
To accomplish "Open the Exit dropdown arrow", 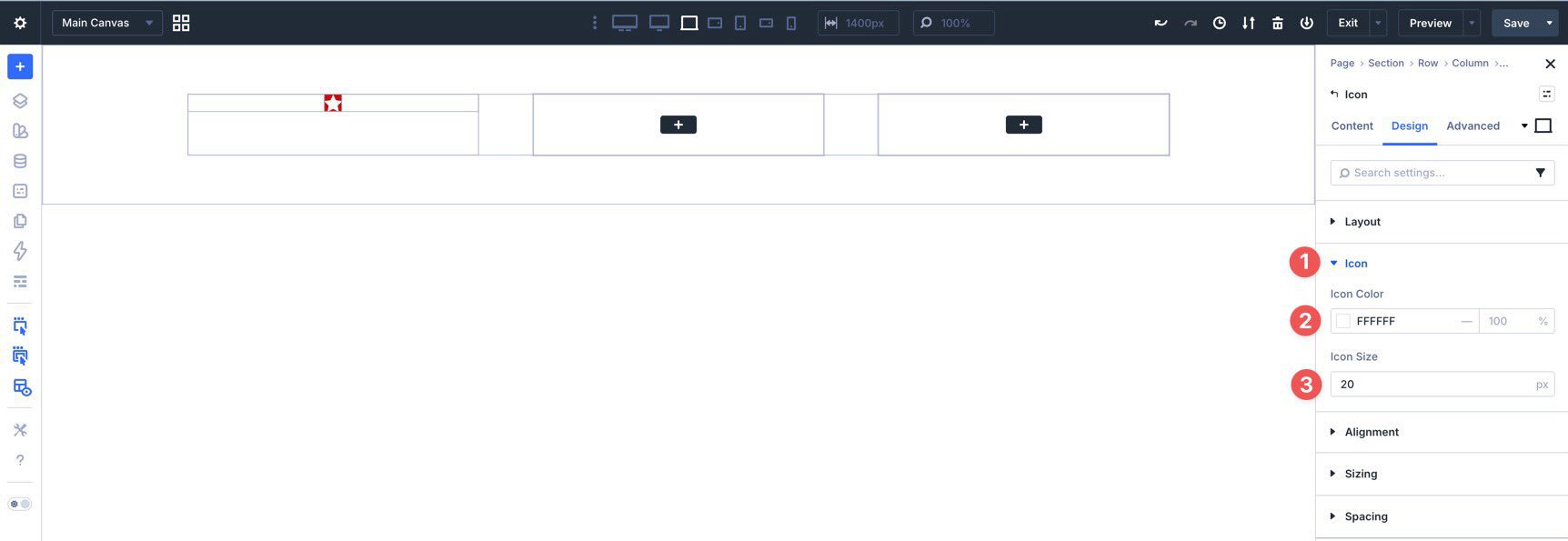I will (1378, 23).
